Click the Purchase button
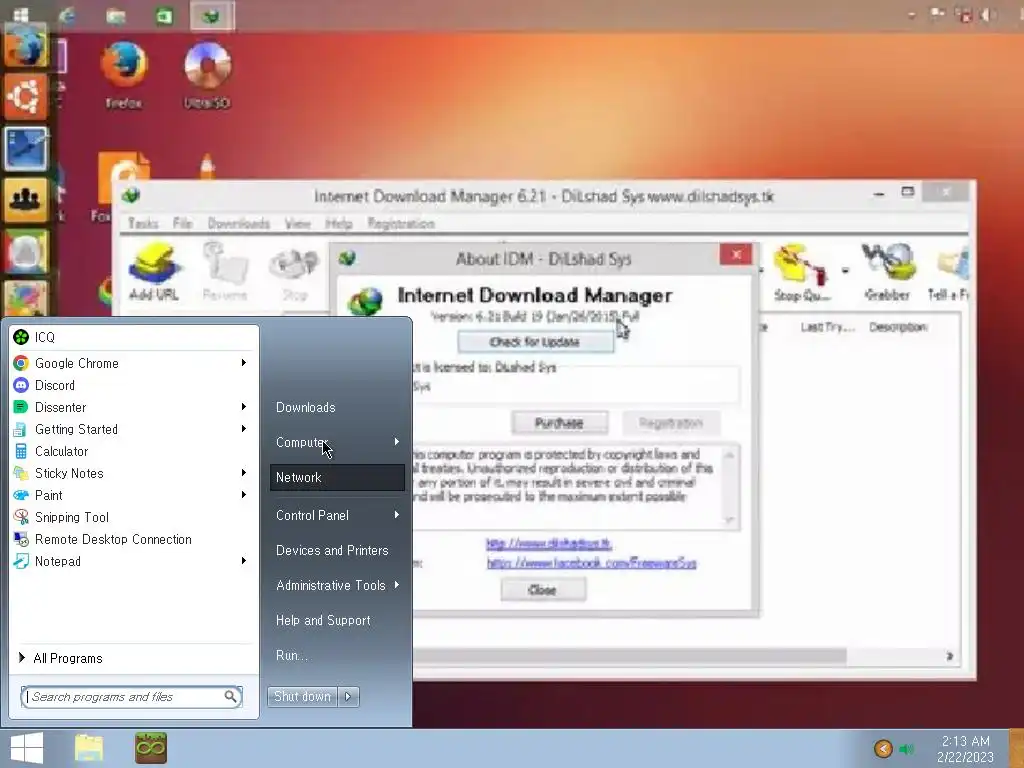Image resolution: width=1024 pixels, height=768 pixels. (559, 423)
